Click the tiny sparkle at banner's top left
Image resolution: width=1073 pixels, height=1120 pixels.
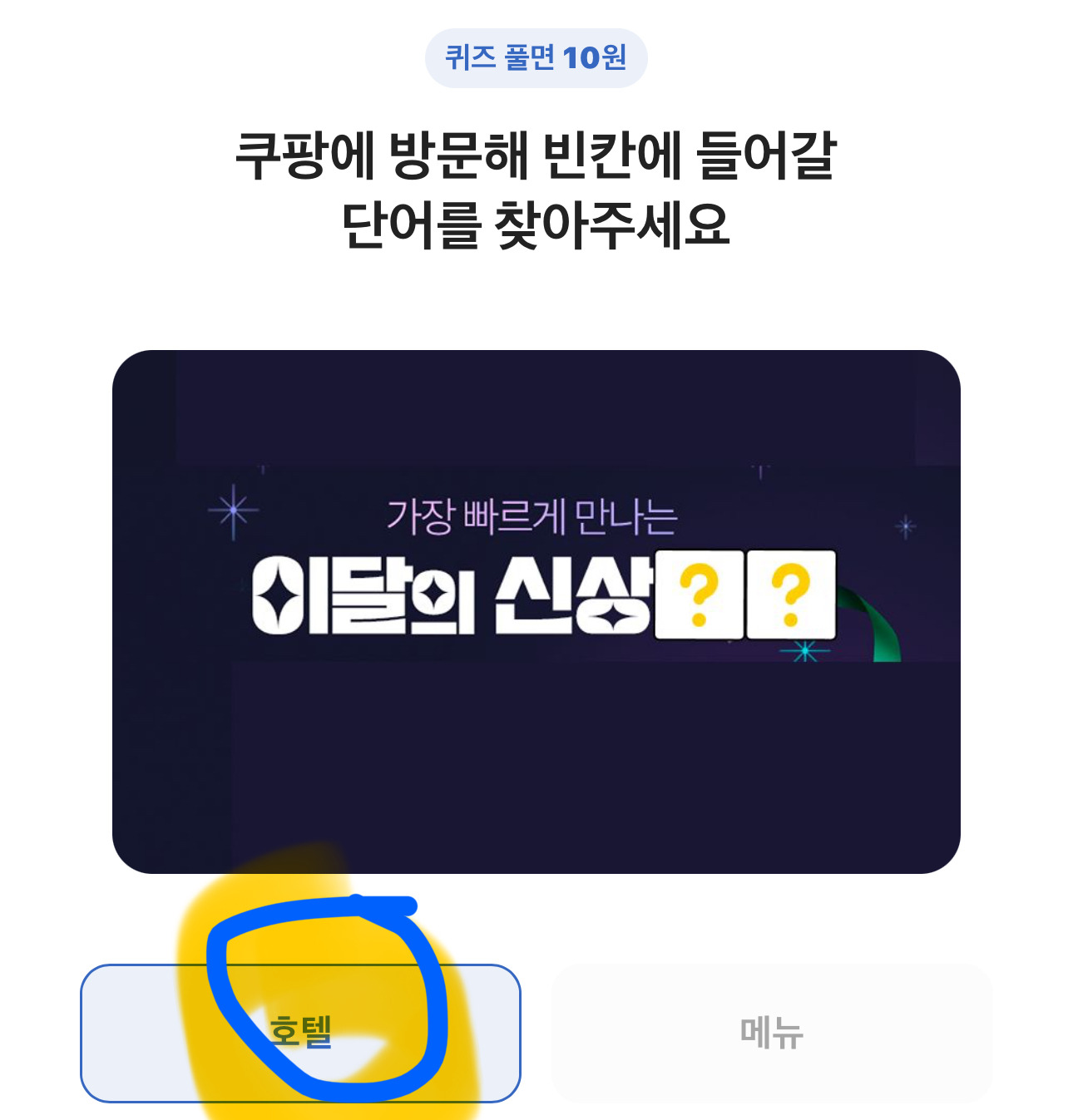click(x=263, y=471)
